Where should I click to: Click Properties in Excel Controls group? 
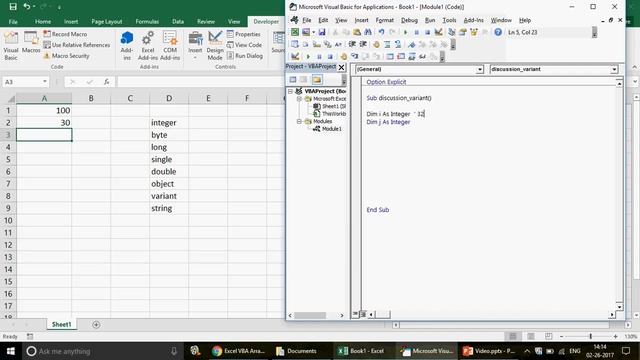[244, 34]
